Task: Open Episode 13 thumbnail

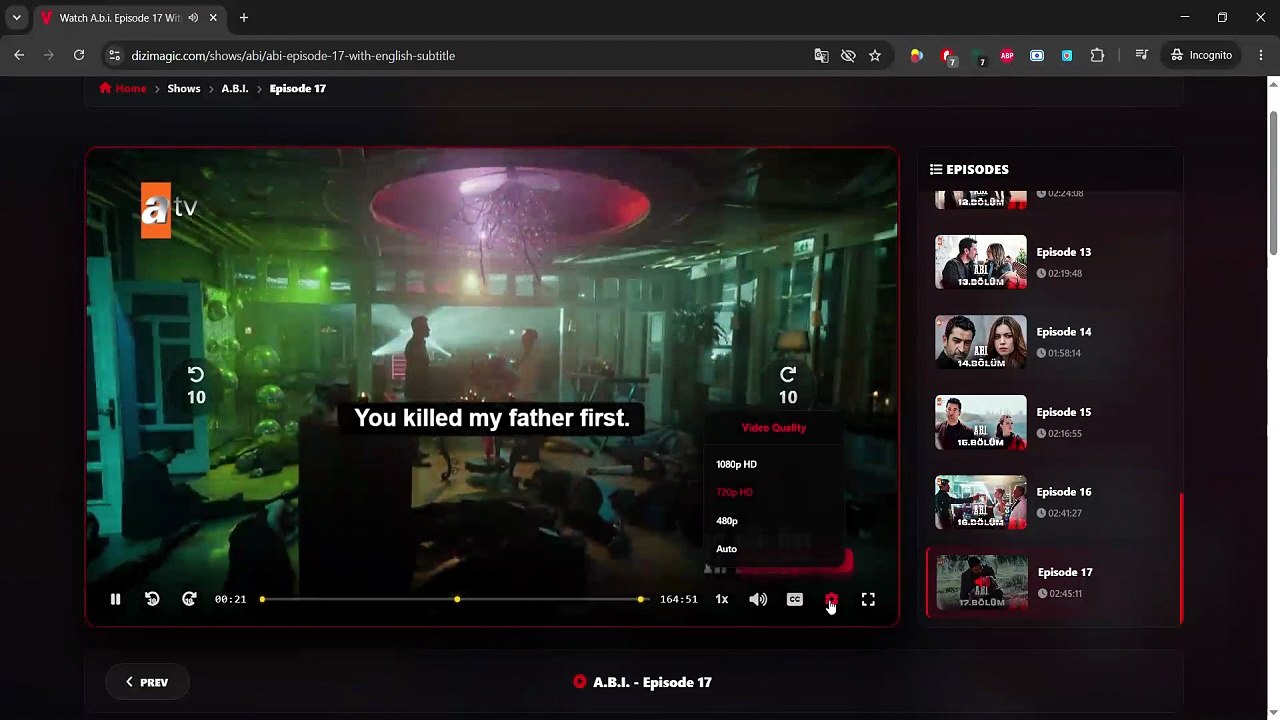Action: point(981,262)
